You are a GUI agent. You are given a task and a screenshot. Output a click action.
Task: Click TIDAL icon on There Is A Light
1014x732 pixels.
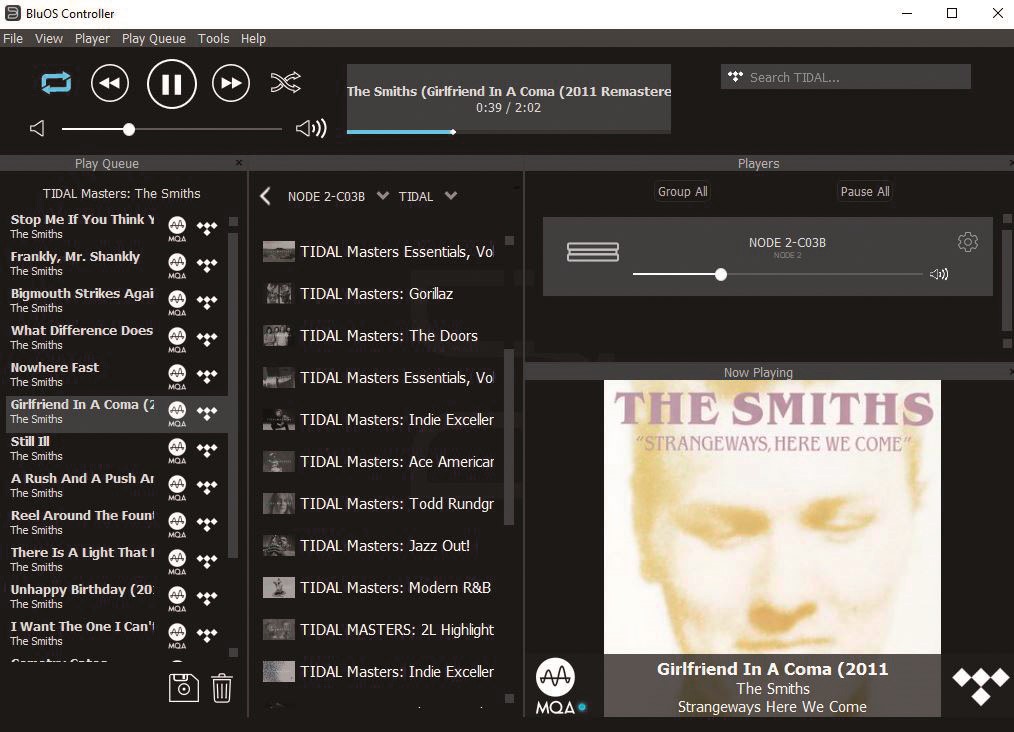click(x=207, y=560)
